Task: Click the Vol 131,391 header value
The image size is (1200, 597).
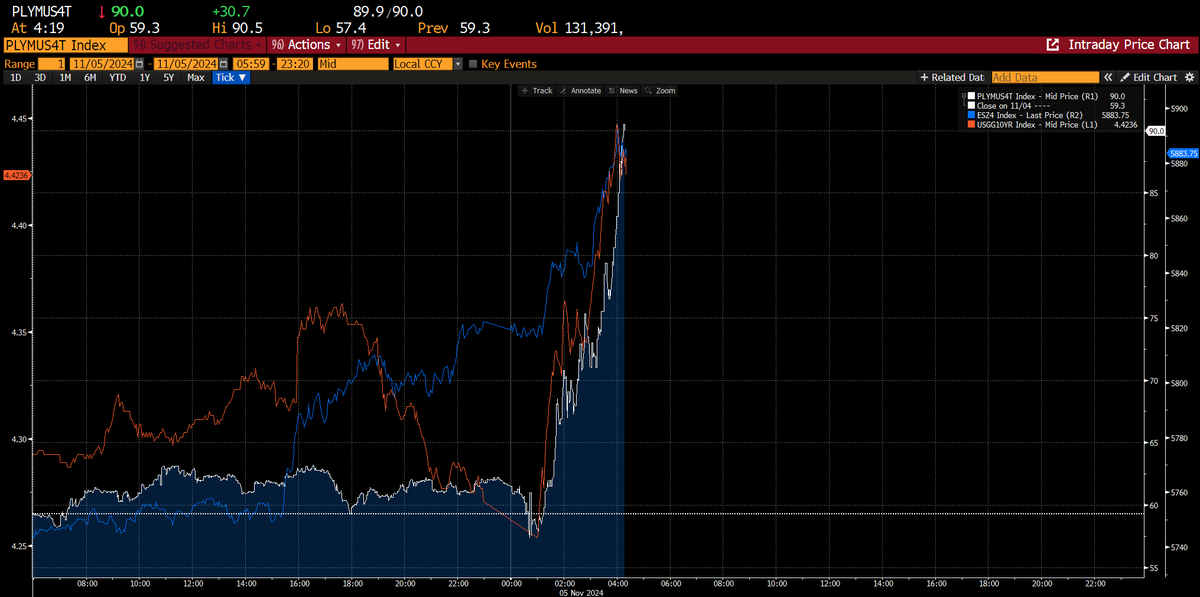Action: tap(579, 28)
